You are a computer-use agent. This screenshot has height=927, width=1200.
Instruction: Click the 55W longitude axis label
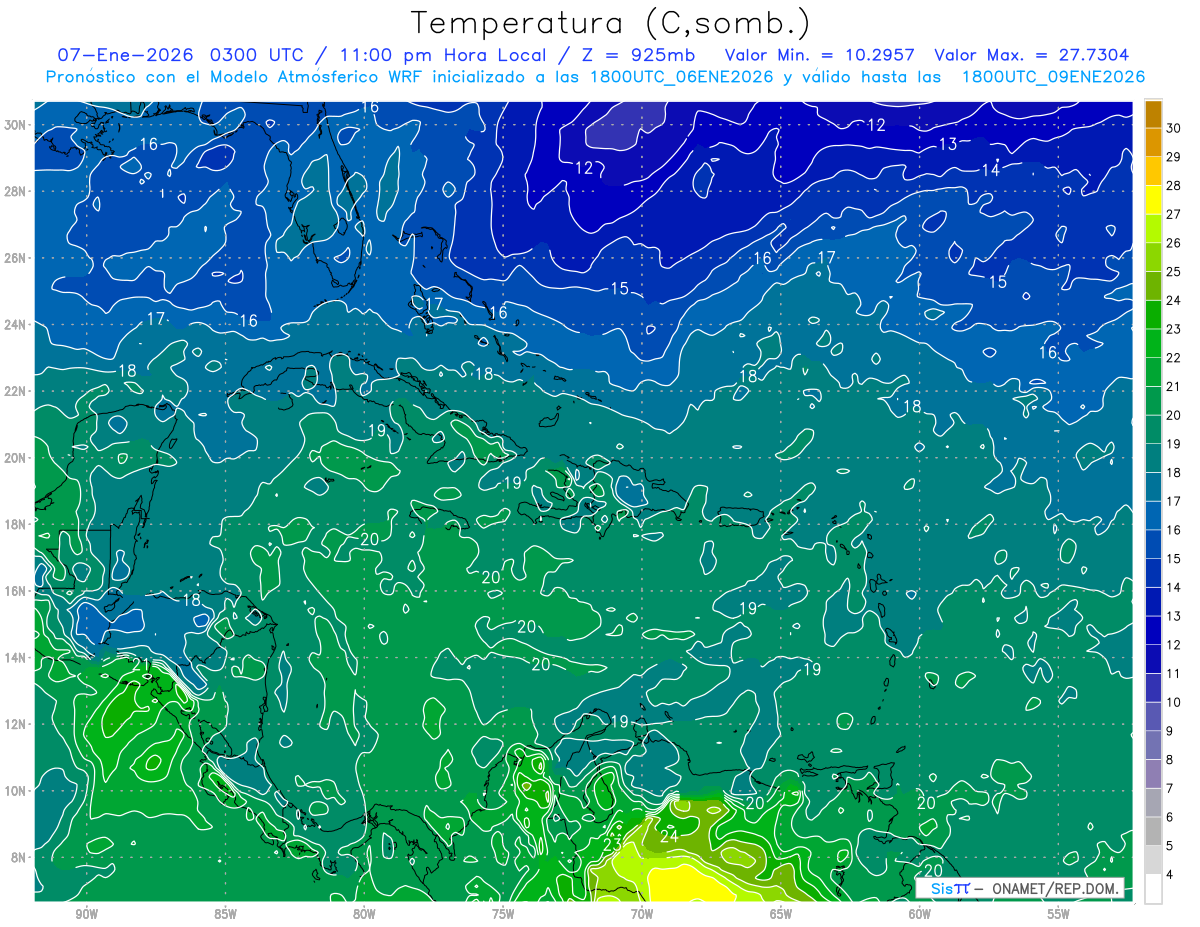(x=1059, y=914)
